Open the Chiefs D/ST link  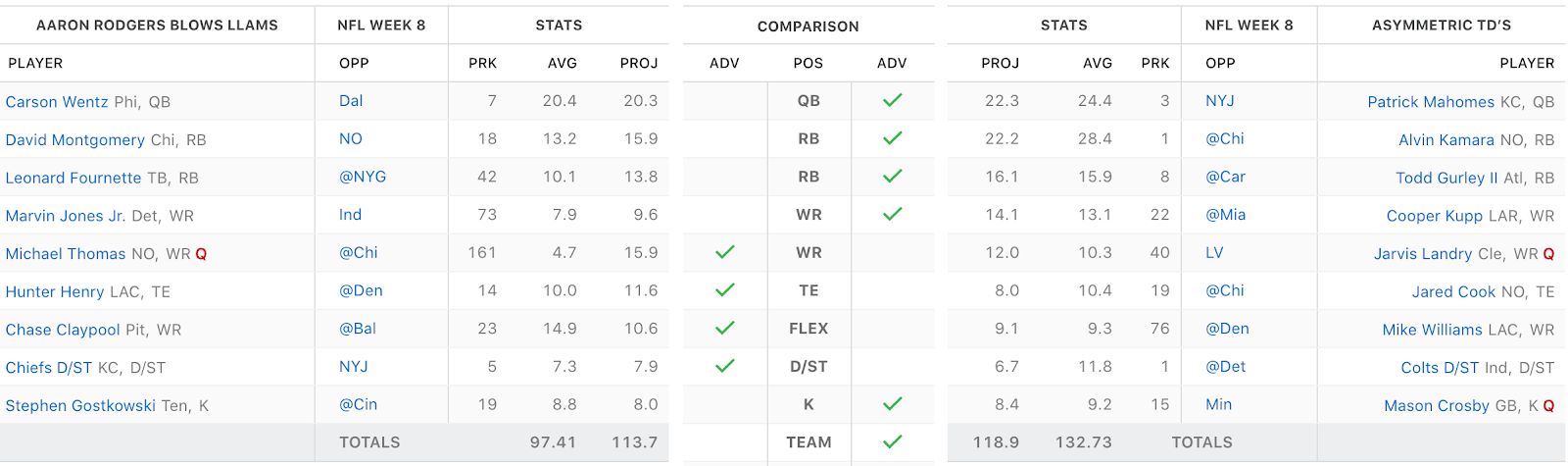point(49,368)
